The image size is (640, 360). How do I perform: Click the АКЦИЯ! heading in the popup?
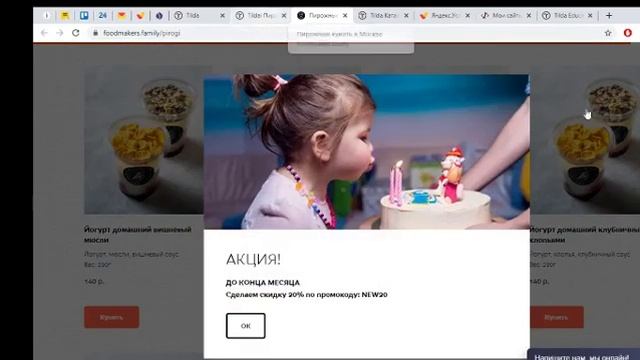pos(253,259)
